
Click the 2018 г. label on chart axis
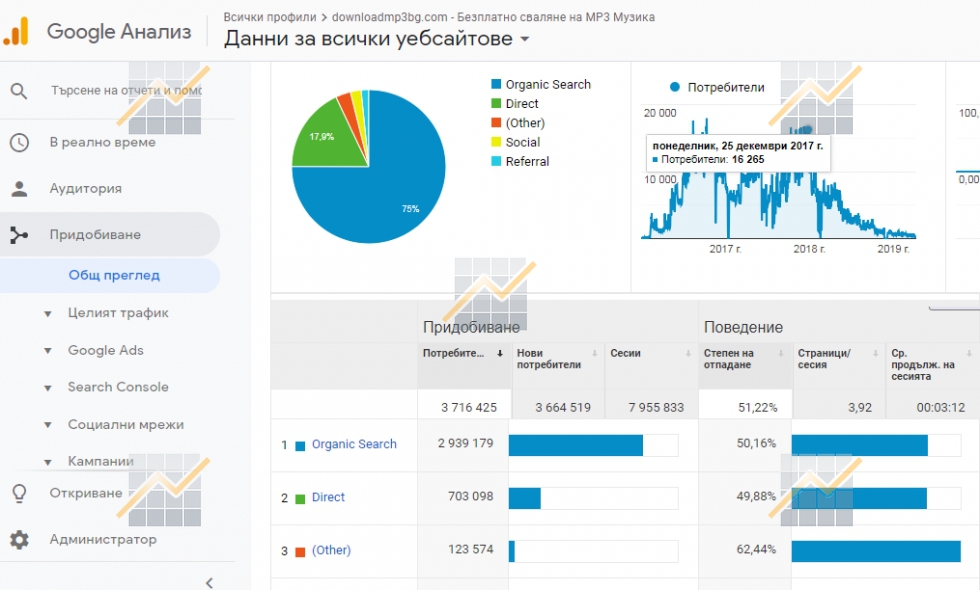point(809,249)
